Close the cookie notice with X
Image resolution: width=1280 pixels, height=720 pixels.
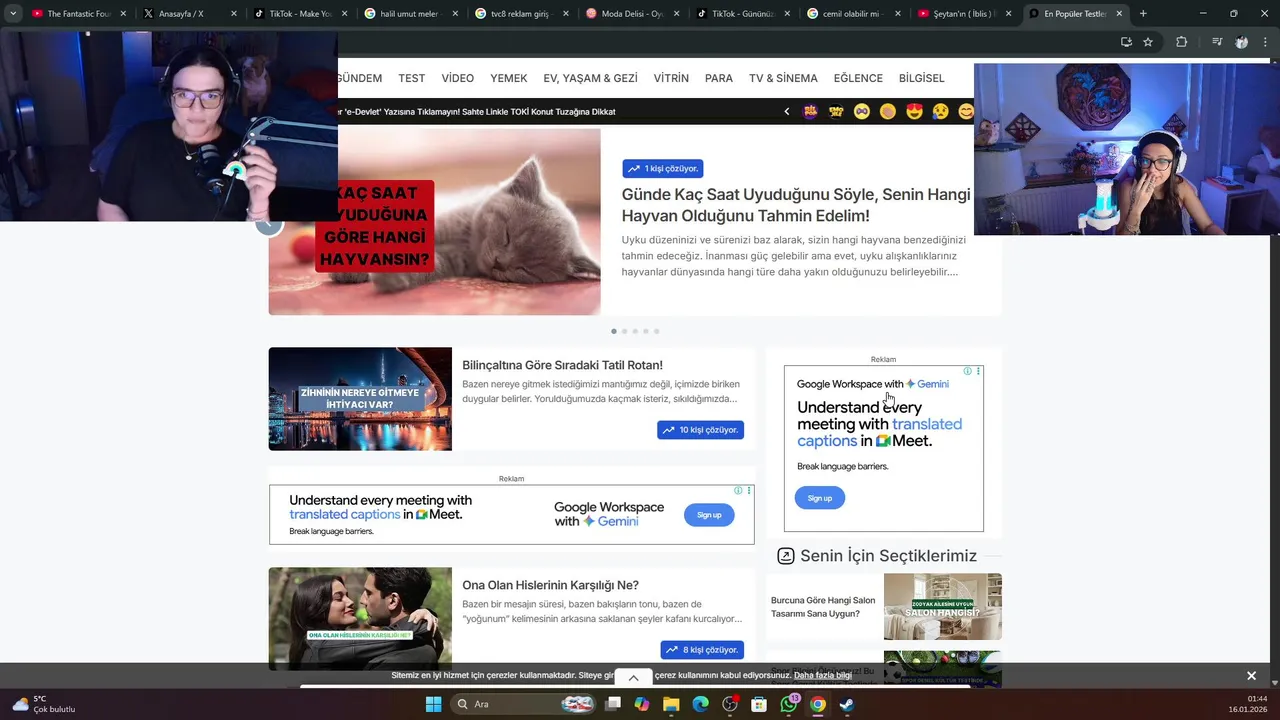pyautogui.click(x=1251, y=676)
